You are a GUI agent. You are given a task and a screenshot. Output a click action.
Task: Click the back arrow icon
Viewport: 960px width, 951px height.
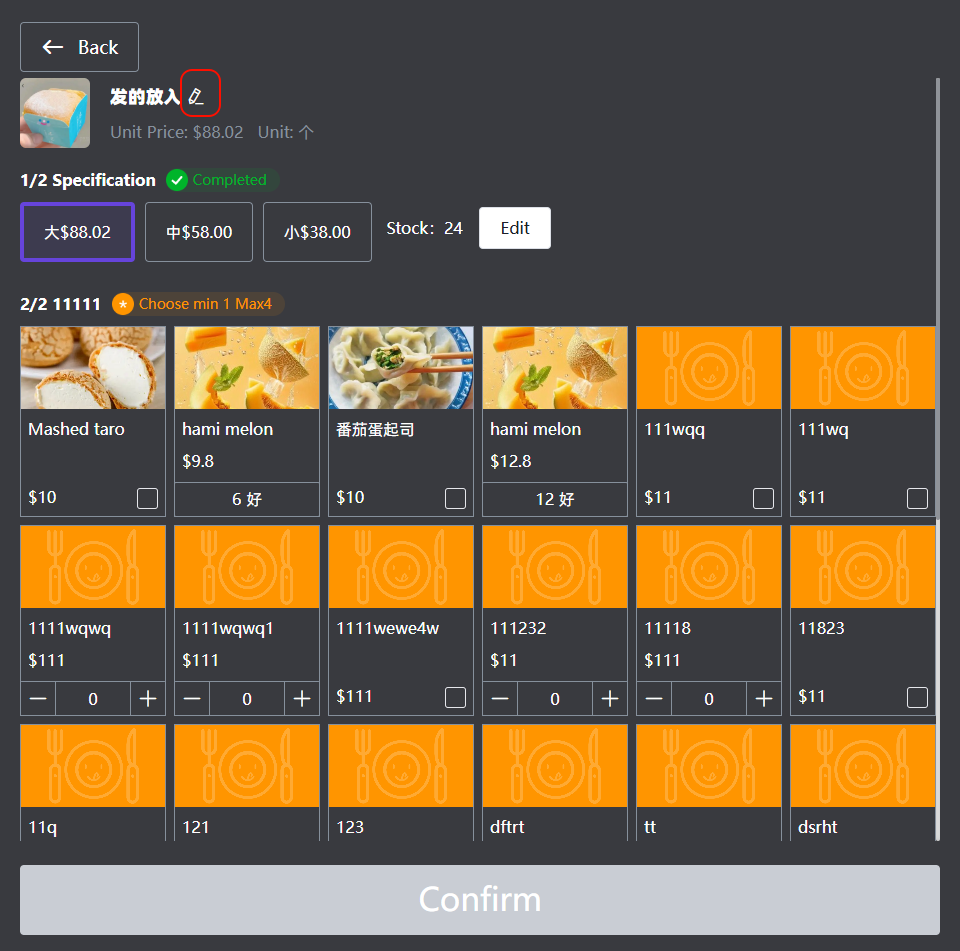[53, 47]
